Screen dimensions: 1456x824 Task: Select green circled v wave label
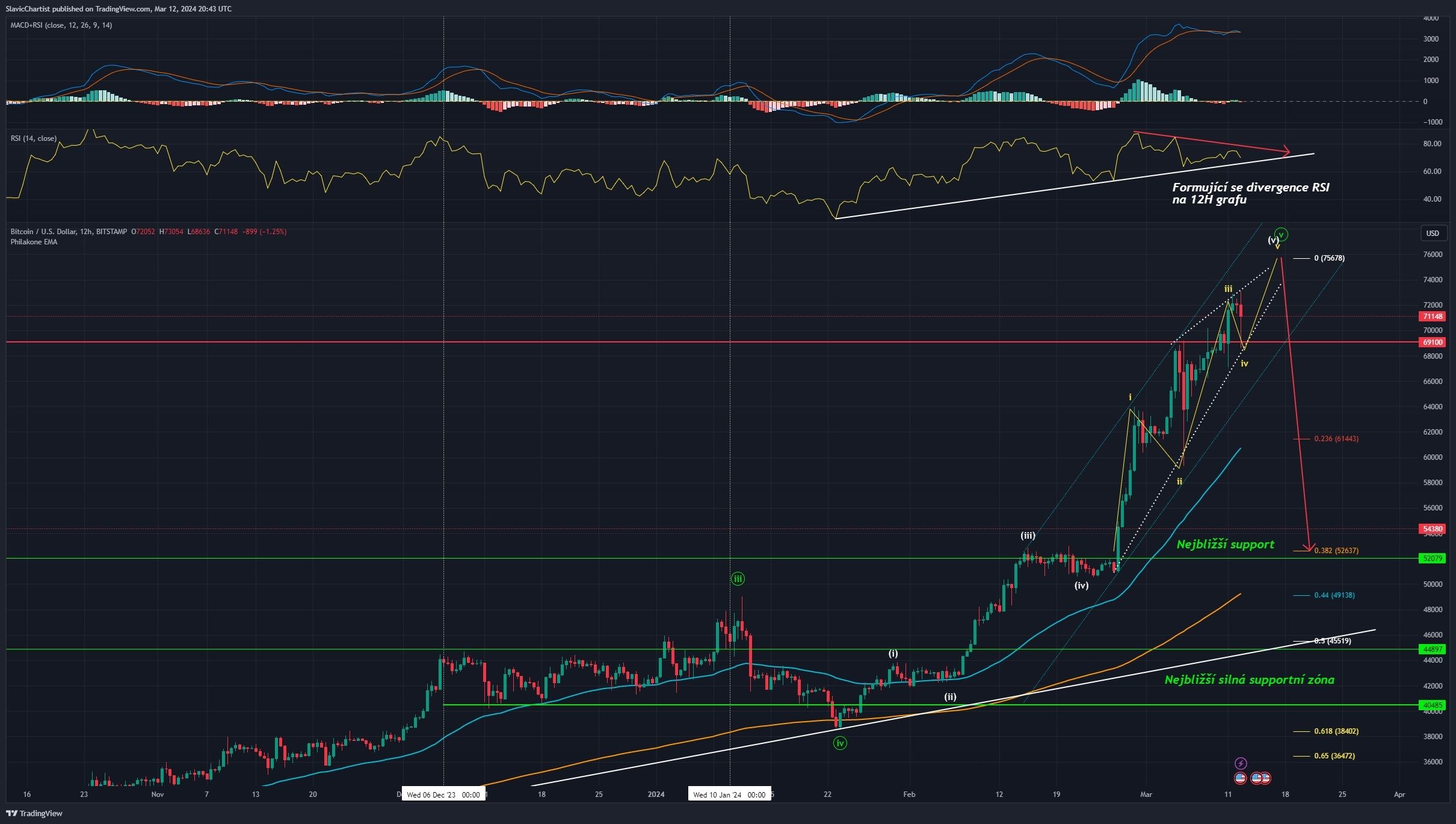(1282, 234)
